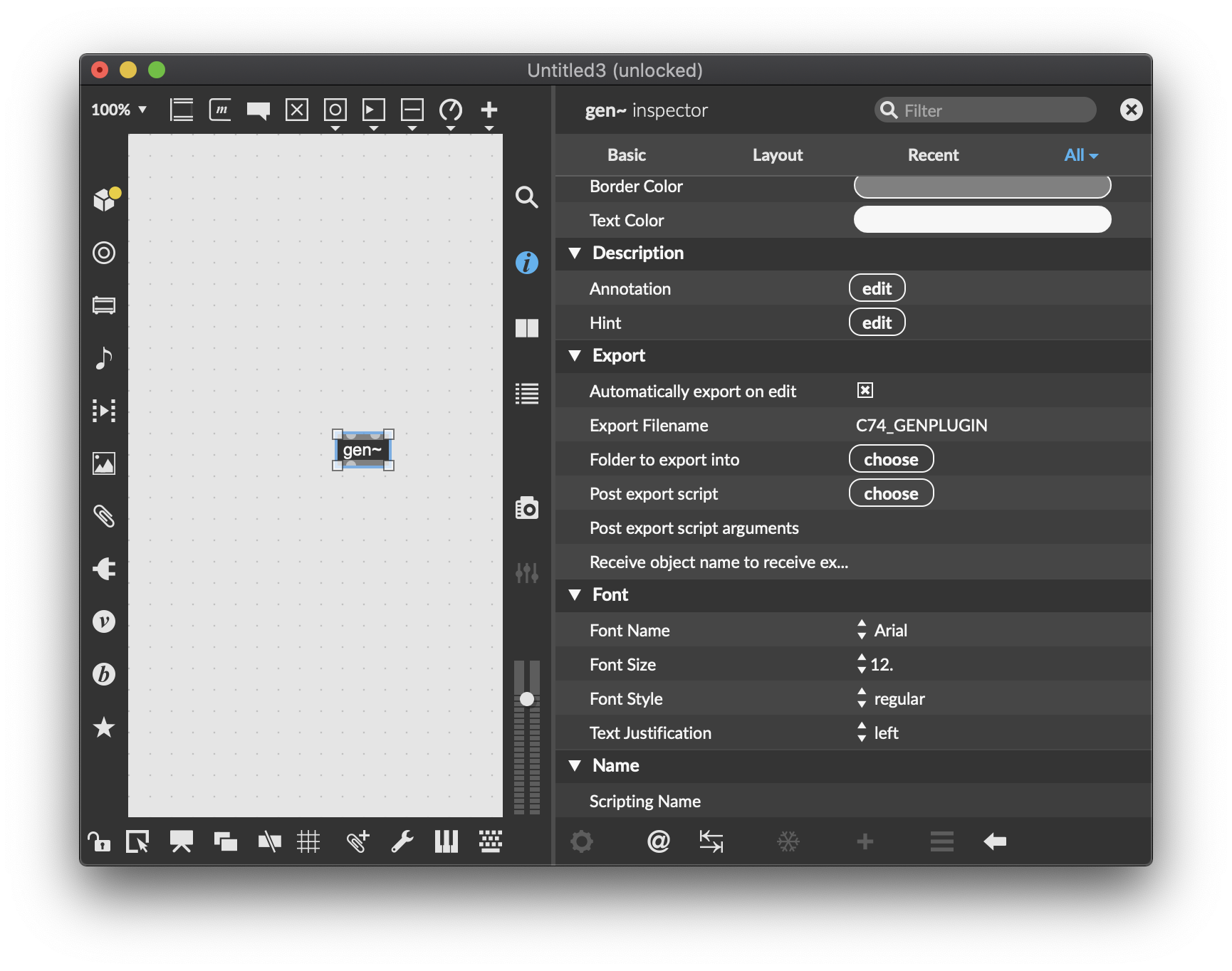The width and height of the screenshot is (1232, 971).
Task: Add a toggle object from toolbar
Action: click(297, 110)
